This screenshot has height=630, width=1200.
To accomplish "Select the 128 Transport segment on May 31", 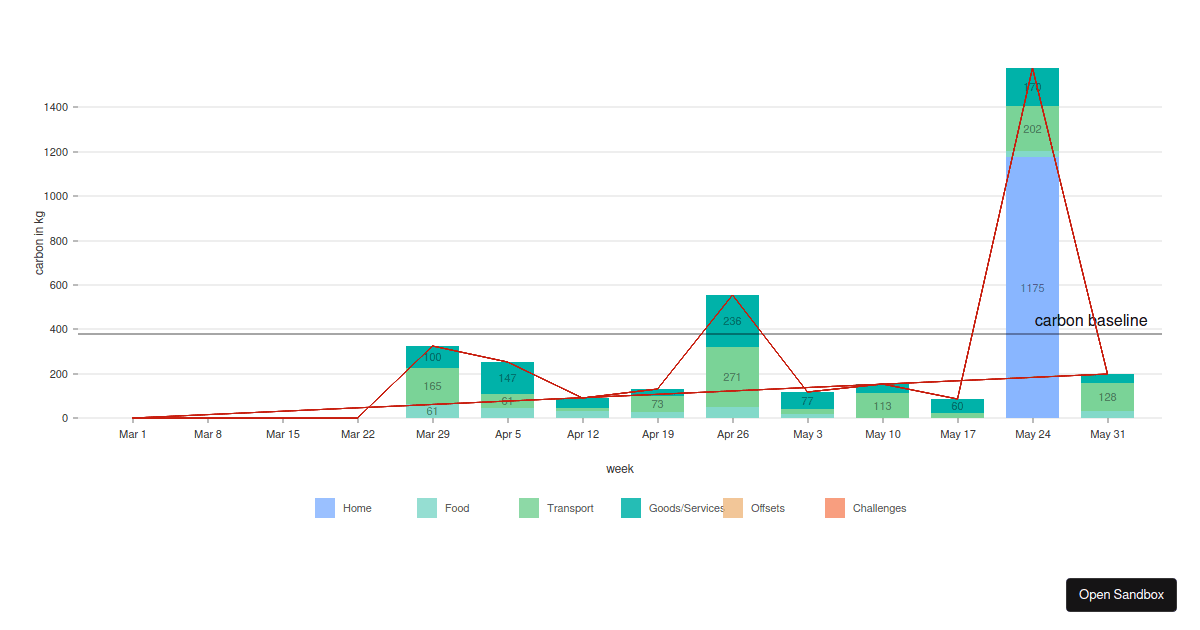I will click(x=1107, y=397).
